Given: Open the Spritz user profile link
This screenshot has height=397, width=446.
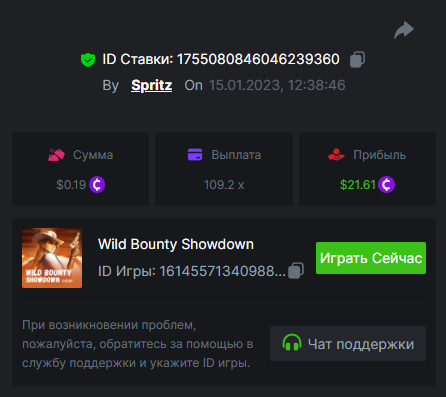Looking at the screenshot, I should (152, 85).
